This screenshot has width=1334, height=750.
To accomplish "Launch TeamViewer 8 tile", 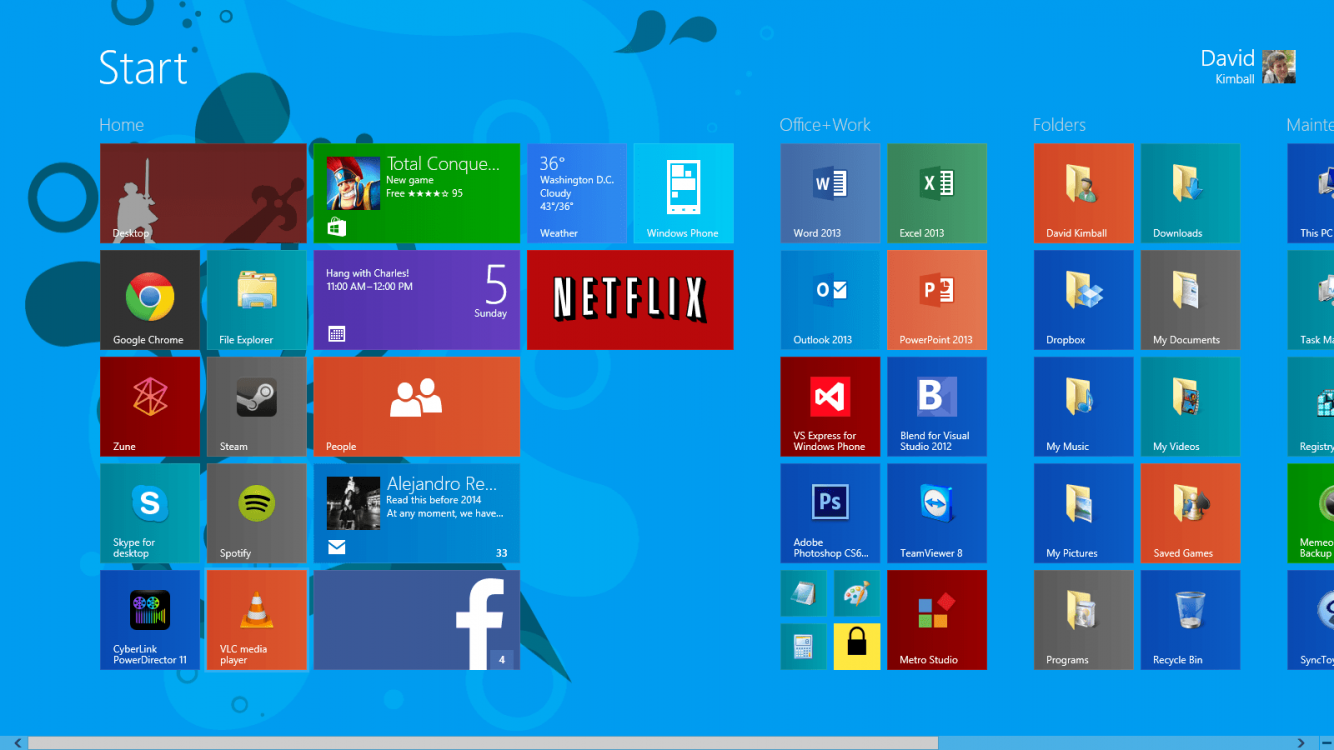I will [937, 513].
